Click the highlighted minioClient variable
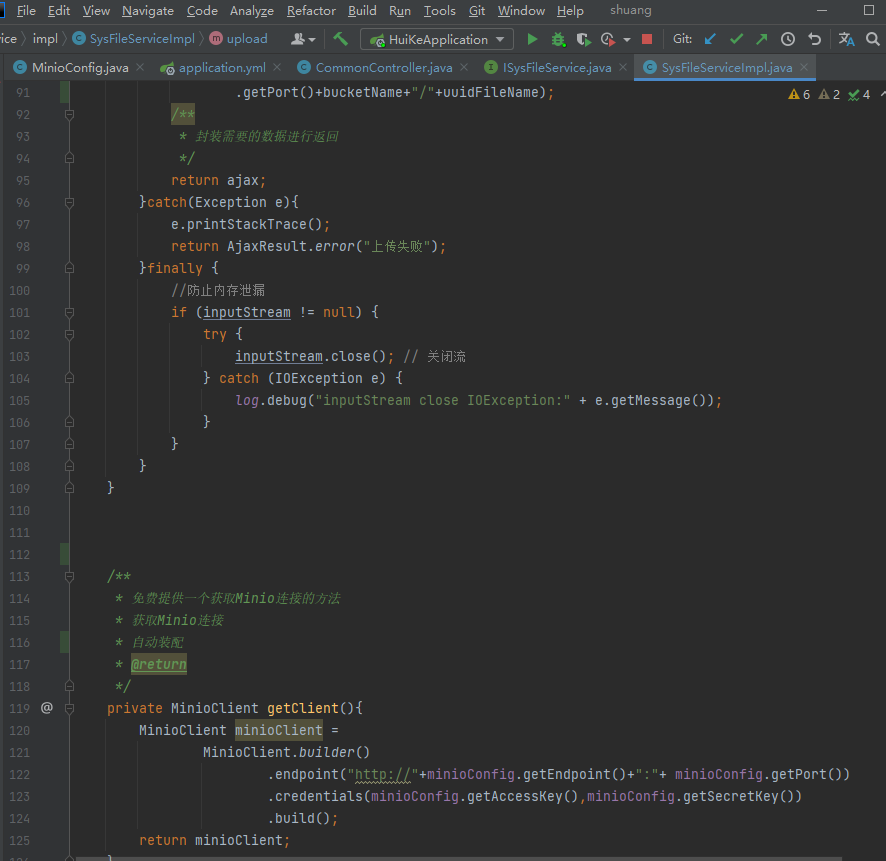 (279, 730)
